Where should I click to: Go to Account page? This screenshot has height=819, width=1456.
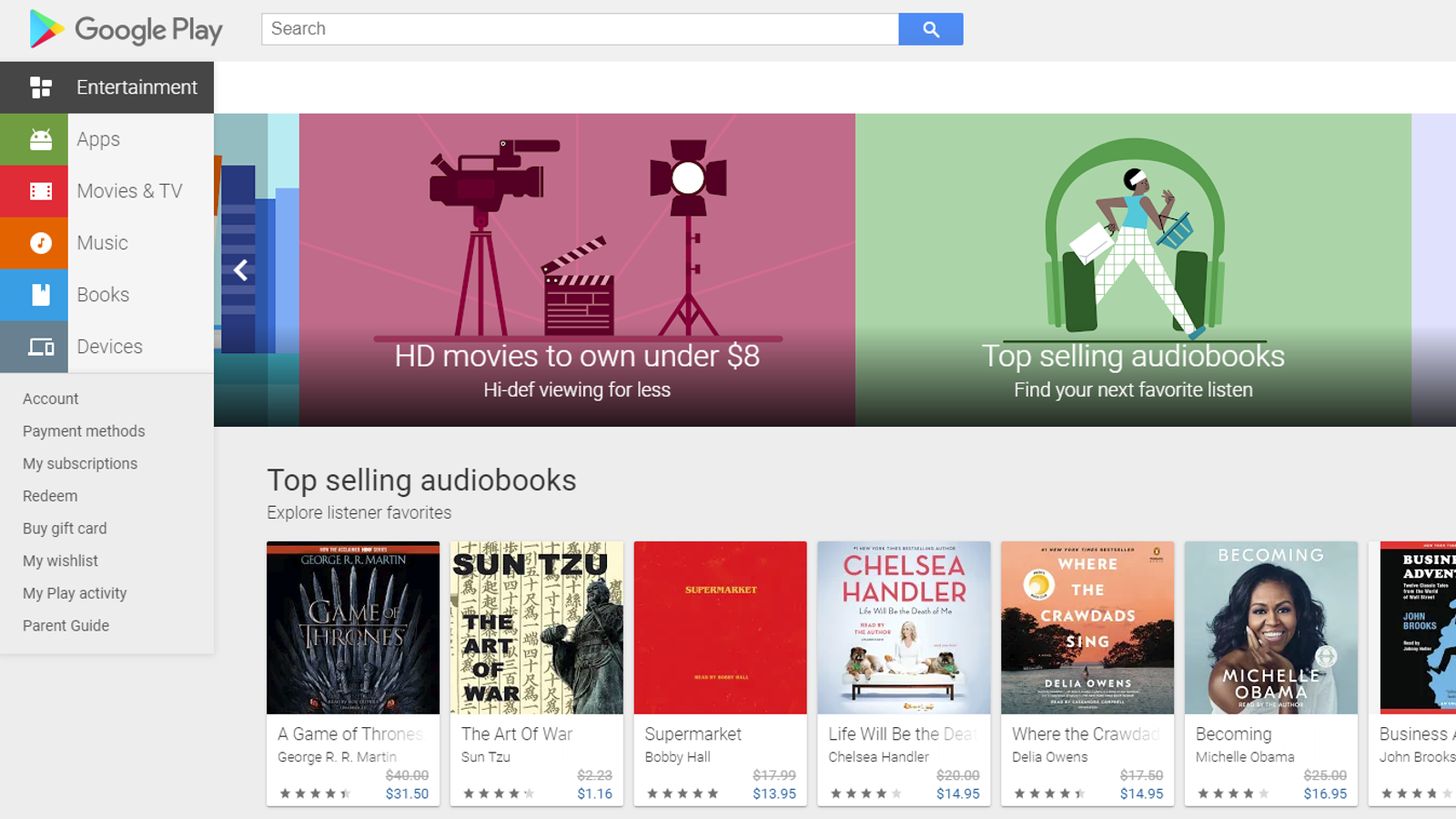[50, 399]
